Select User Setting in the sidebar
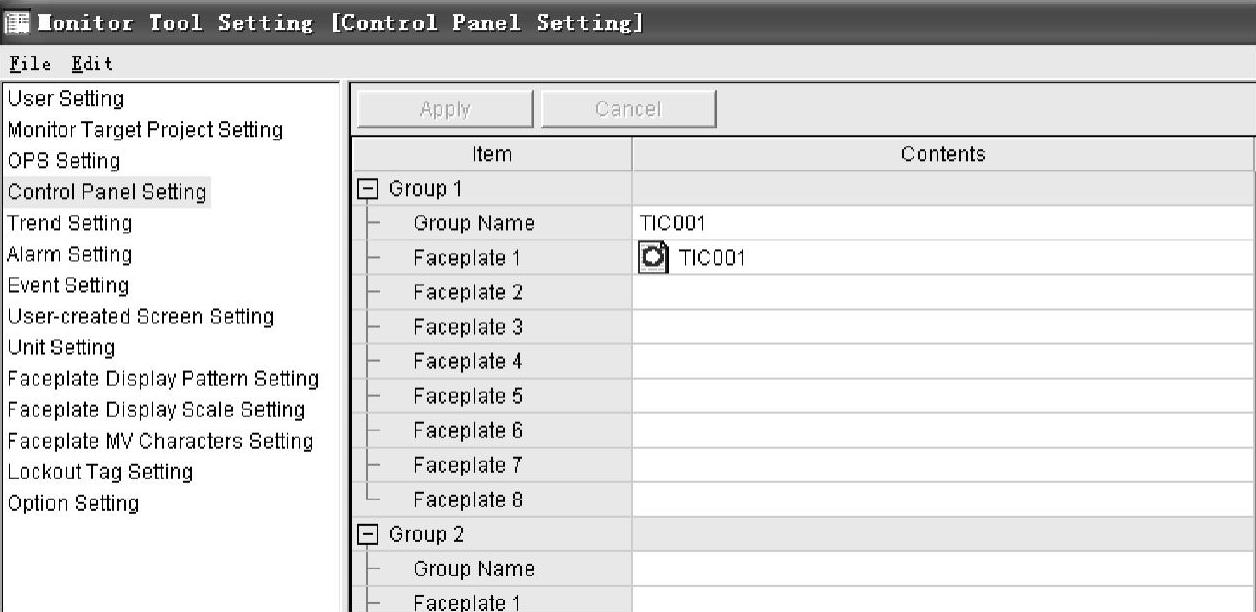The image size is (1256, 612). [x=66, y=99]
